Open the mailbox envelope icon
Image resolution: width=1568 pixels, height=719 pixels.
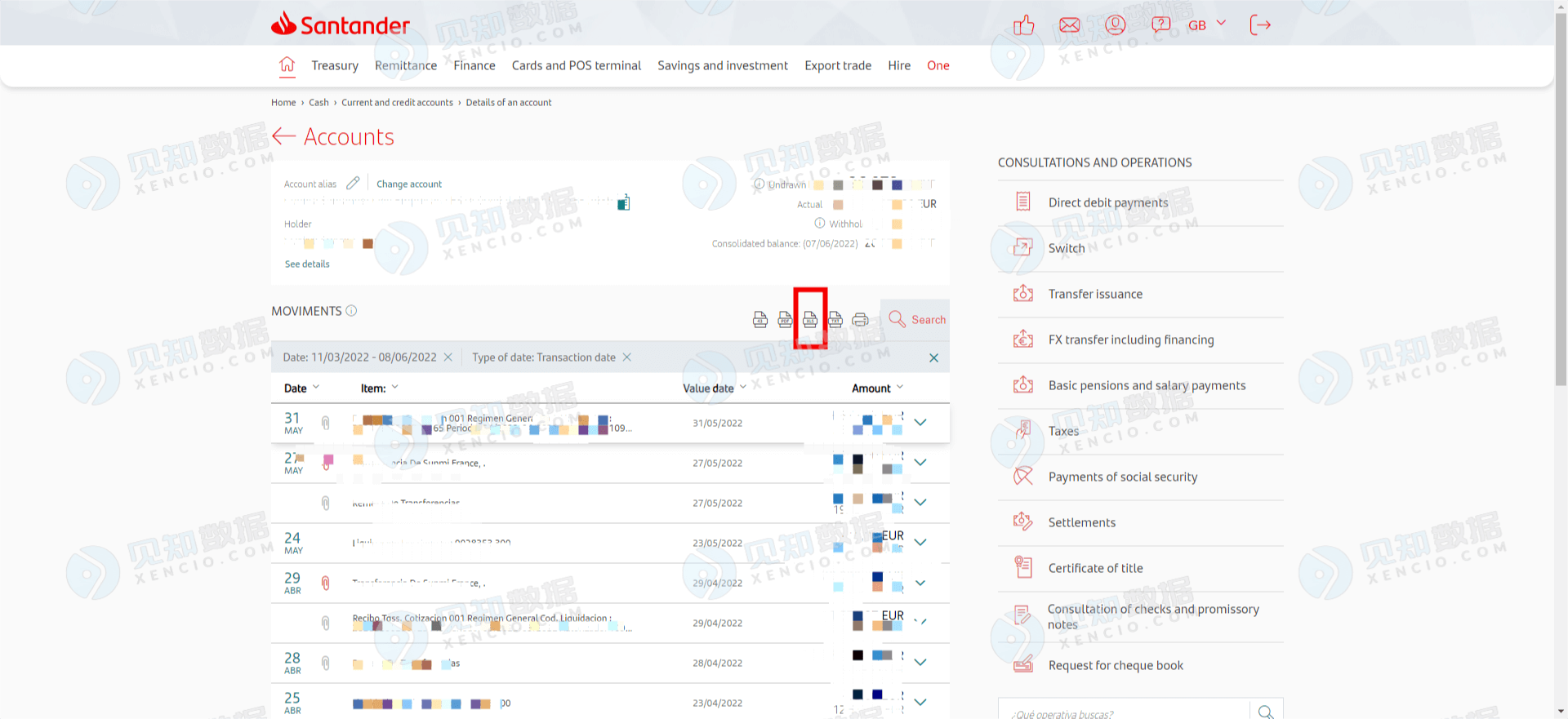pyautogui.click(x=1069, y=25)
